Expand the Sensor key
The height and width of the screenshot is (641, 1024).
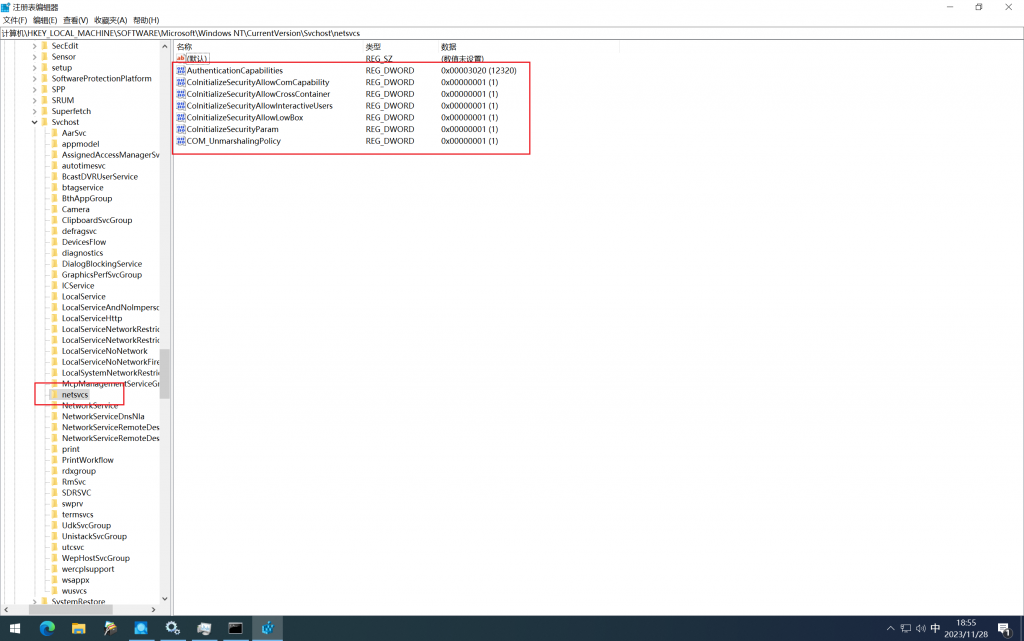pos(35,57)
